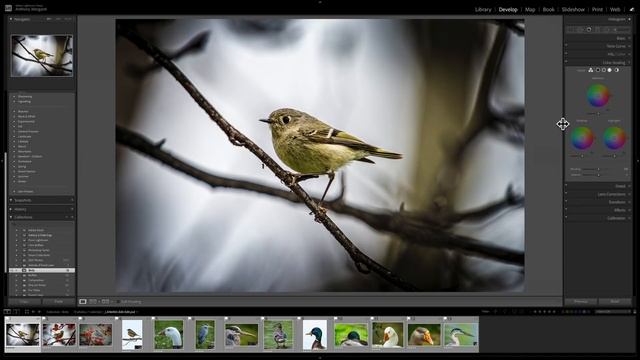Toggle Effects panel on/off switch

566,209
